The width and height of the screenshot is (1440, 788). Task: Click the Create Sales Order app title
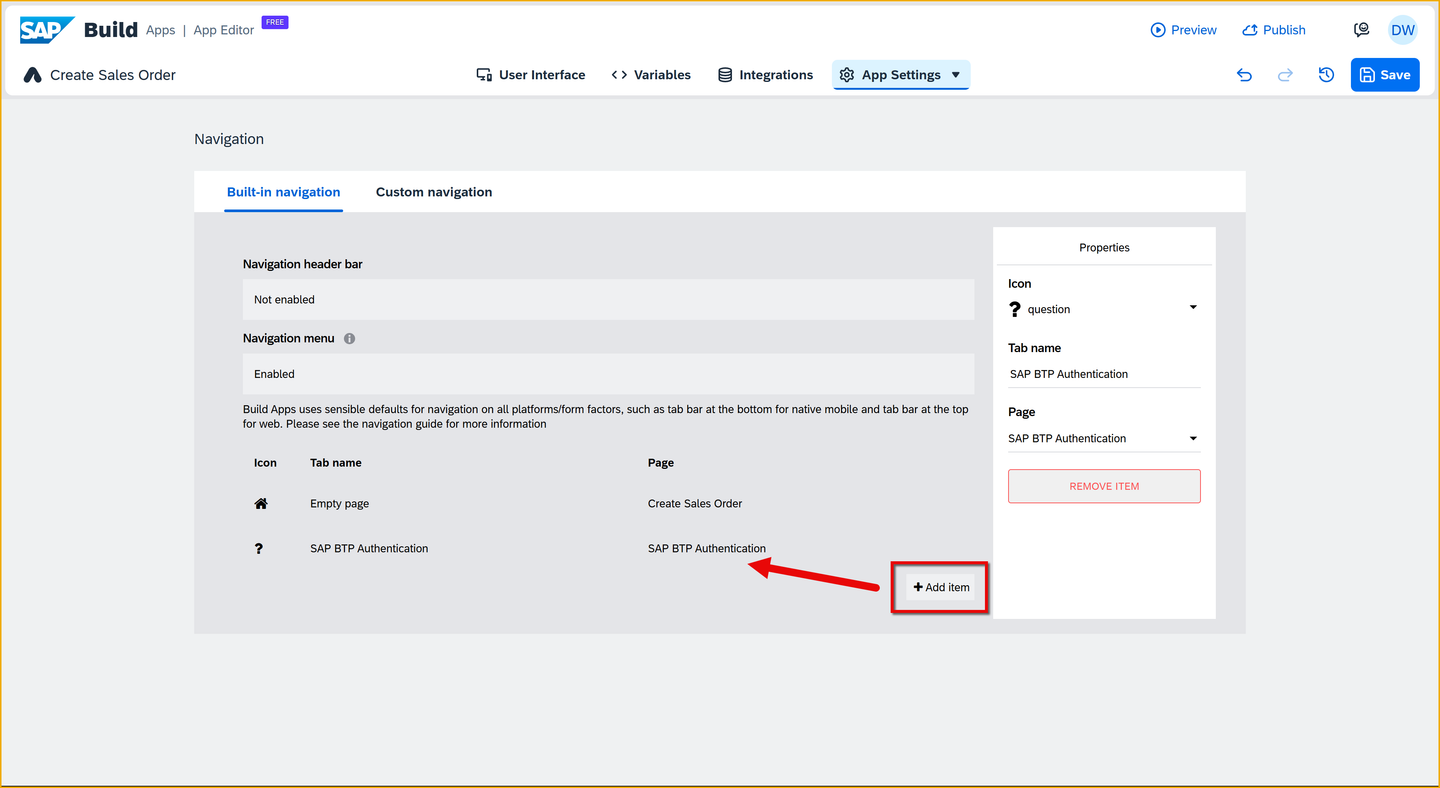pyautogui.click(x=113, y=75)
